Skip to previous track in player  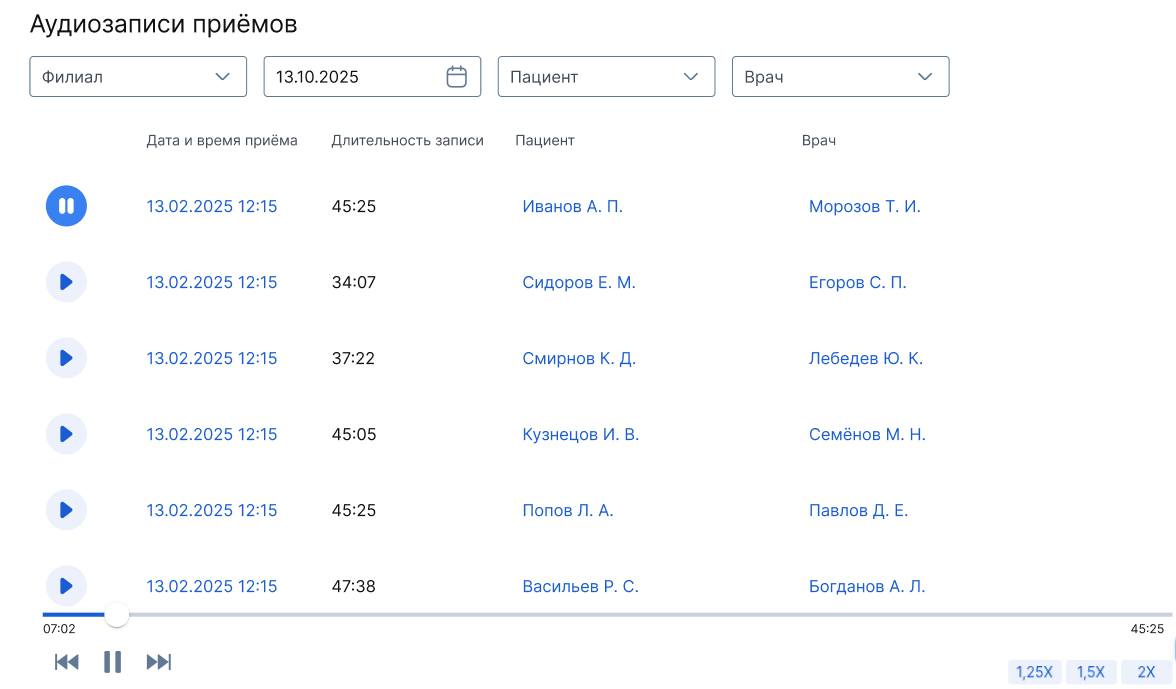click(67, 662)
